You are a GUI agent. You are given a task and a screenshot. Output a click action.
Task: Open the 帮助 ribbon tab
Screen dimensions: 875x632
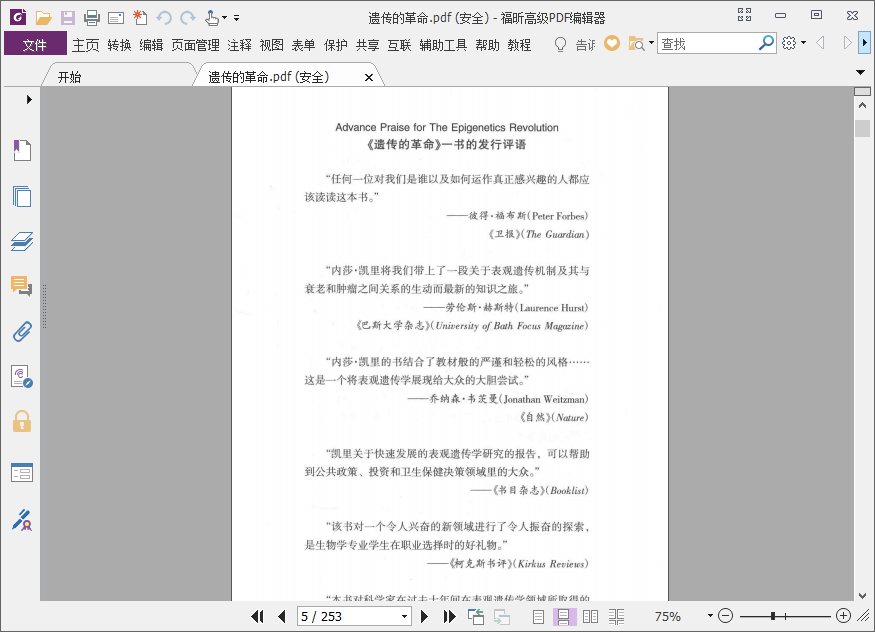(488, 45)
